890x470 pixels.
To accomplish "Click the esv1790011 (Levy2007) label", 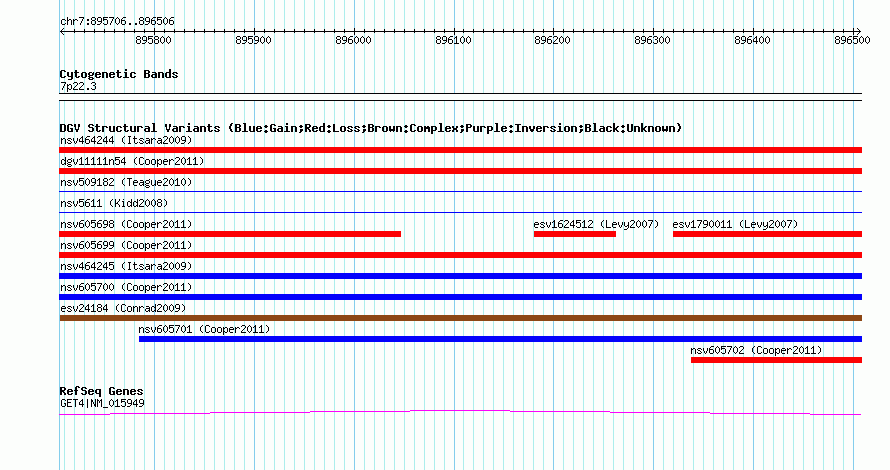I will (x=736, y=224).
